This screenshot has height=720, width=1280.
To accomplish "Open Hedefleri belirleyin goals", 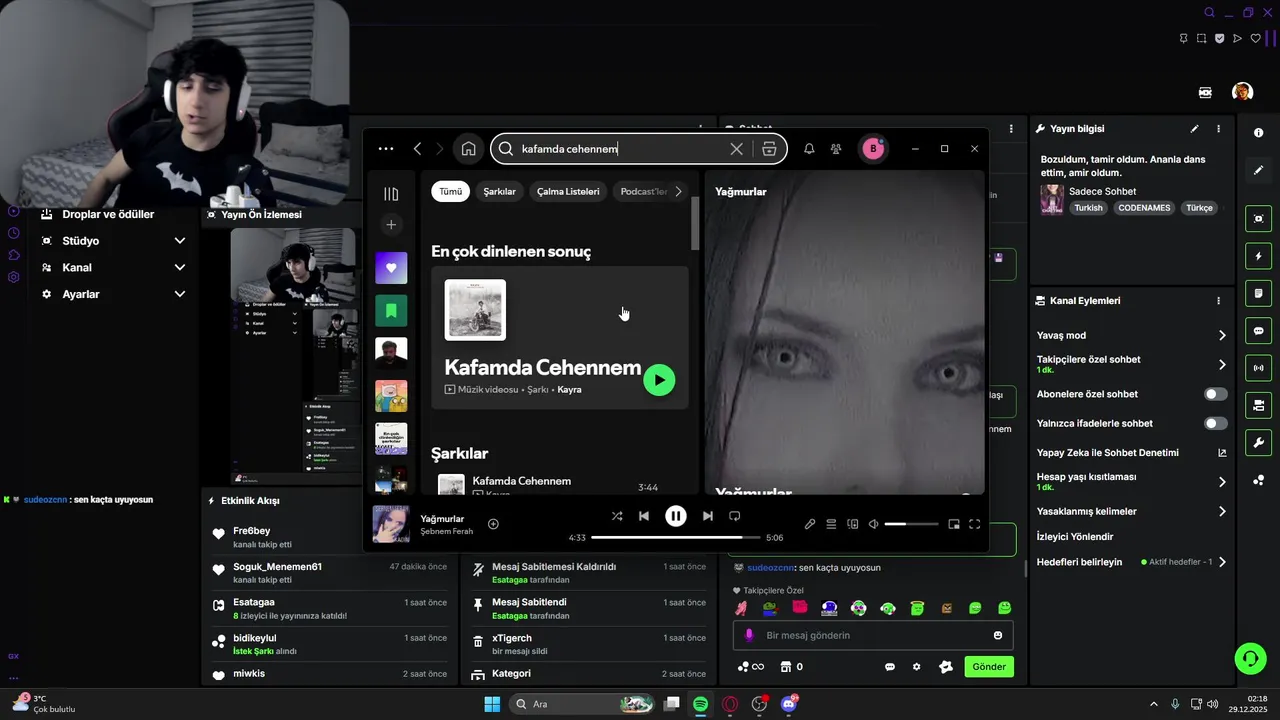I will [1132, 562].
